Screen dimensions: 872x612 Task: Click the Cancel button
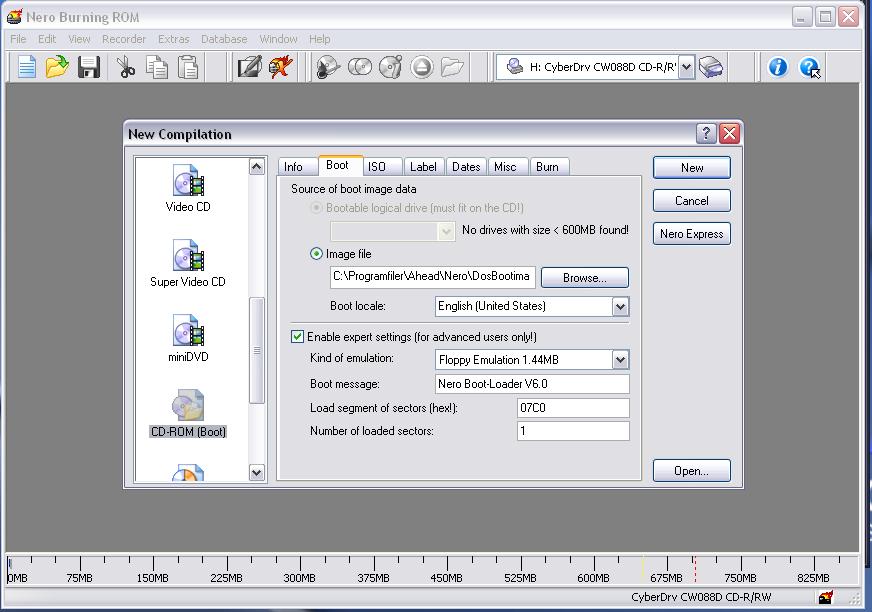(692, 201)
